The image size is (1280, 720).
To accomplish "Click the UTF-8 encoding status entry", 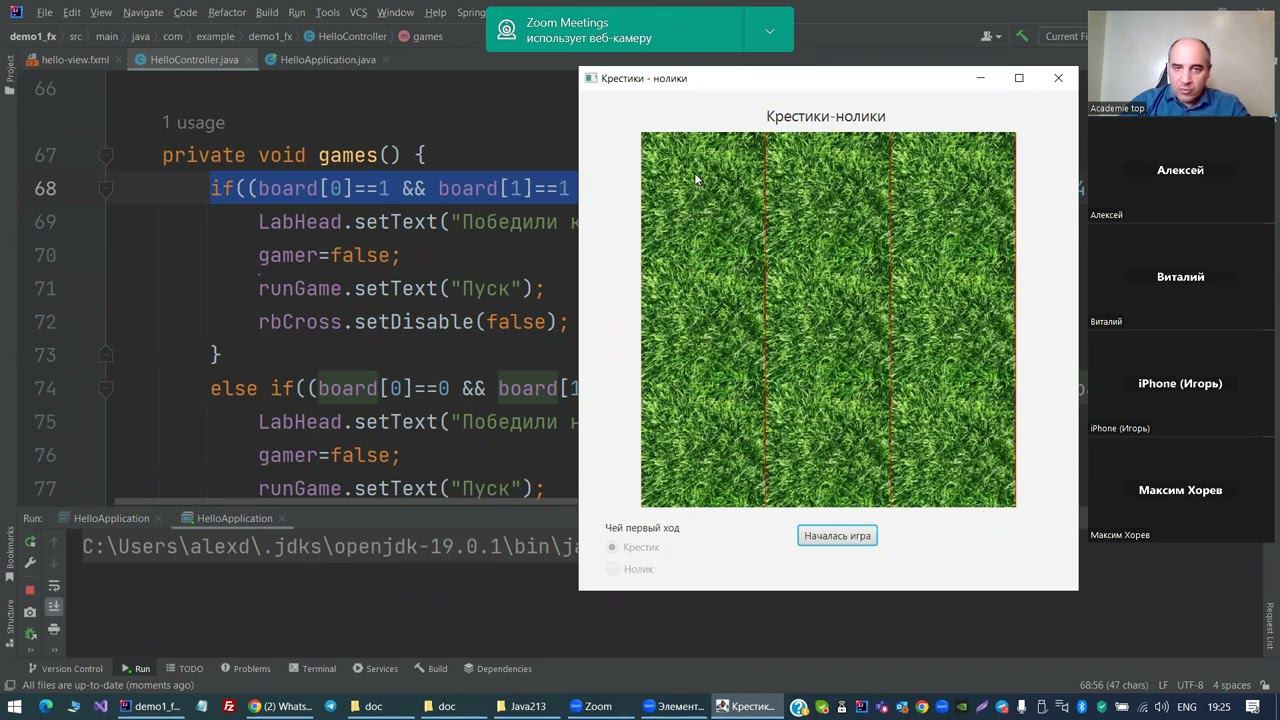I will click(x=1190, y=685).
